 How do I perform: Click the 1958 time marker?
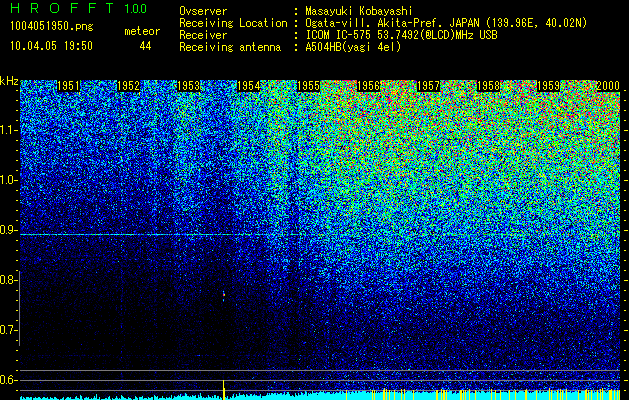tap(489, 86)
